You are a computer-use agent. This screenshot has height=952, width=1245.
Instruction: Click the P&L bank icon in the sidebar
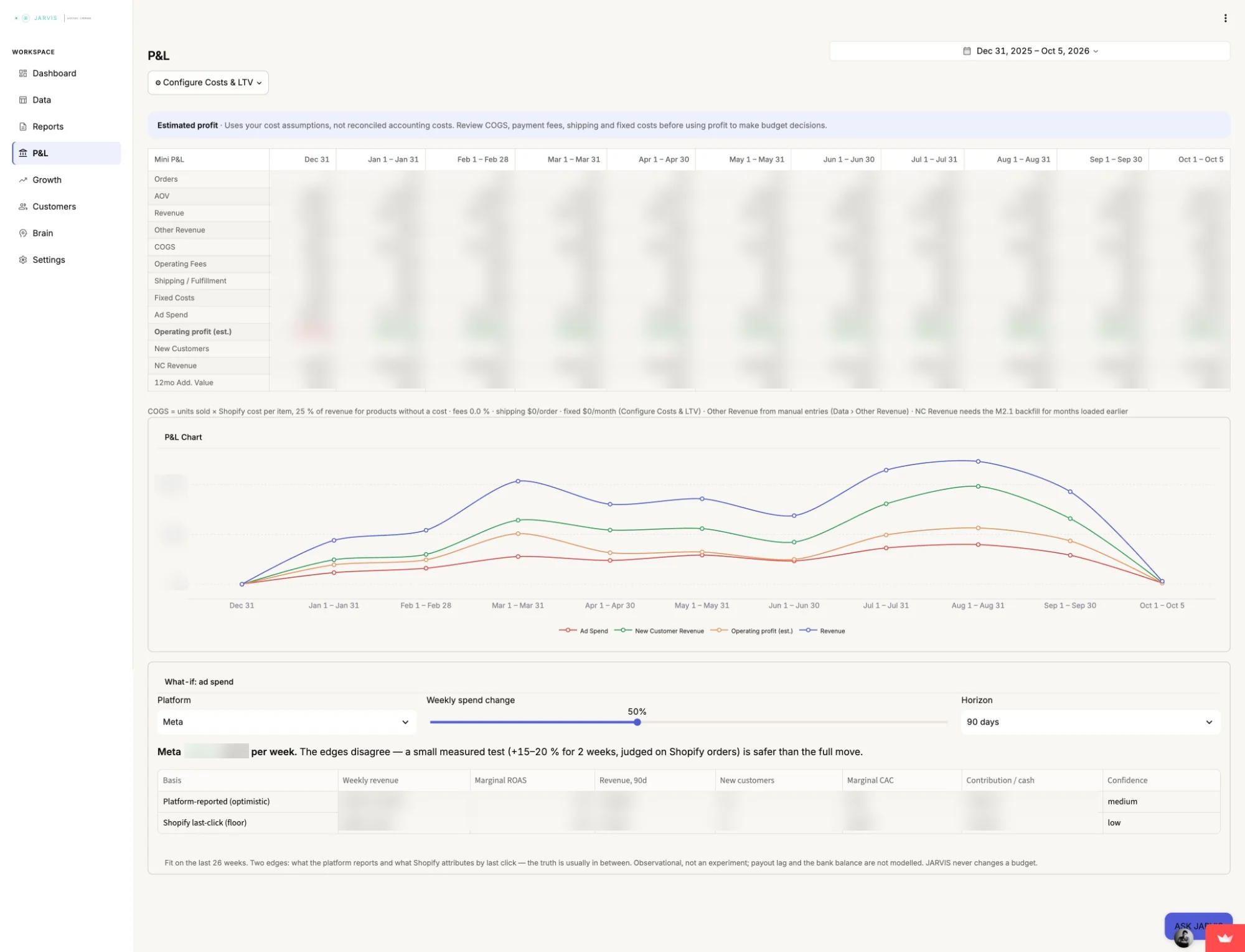coord(23,153)
